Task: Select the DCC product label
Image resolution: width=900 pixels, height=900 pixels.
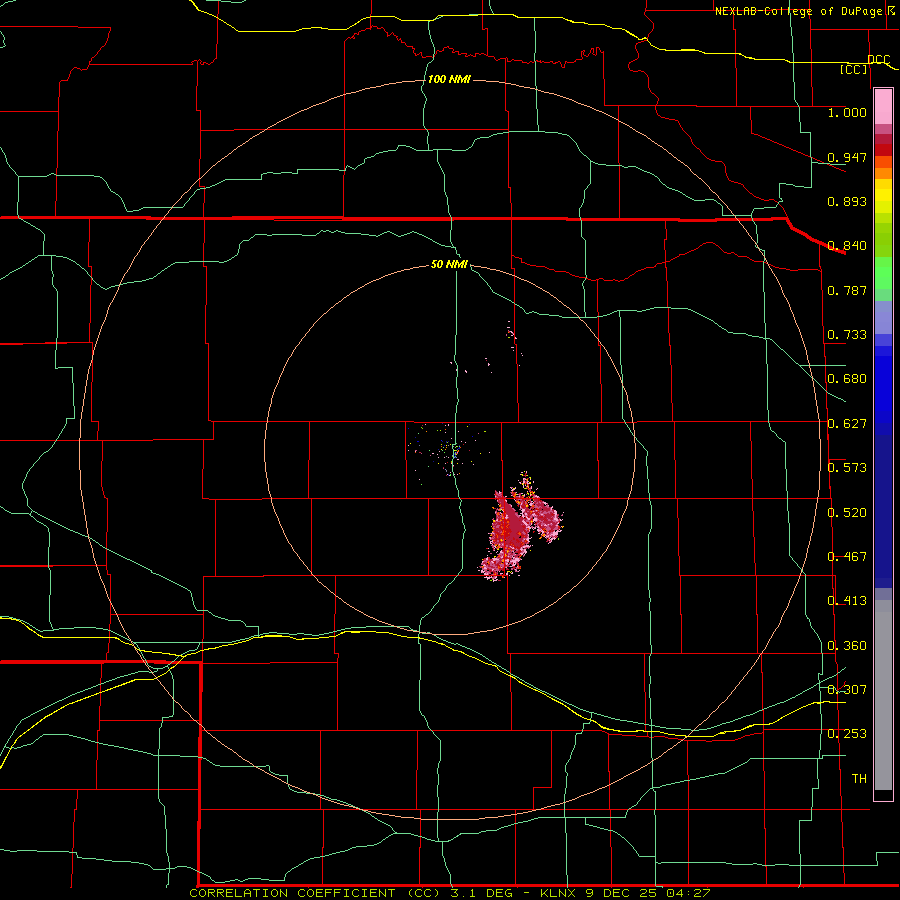Action: pyautogui.click(x=878, y=60)
